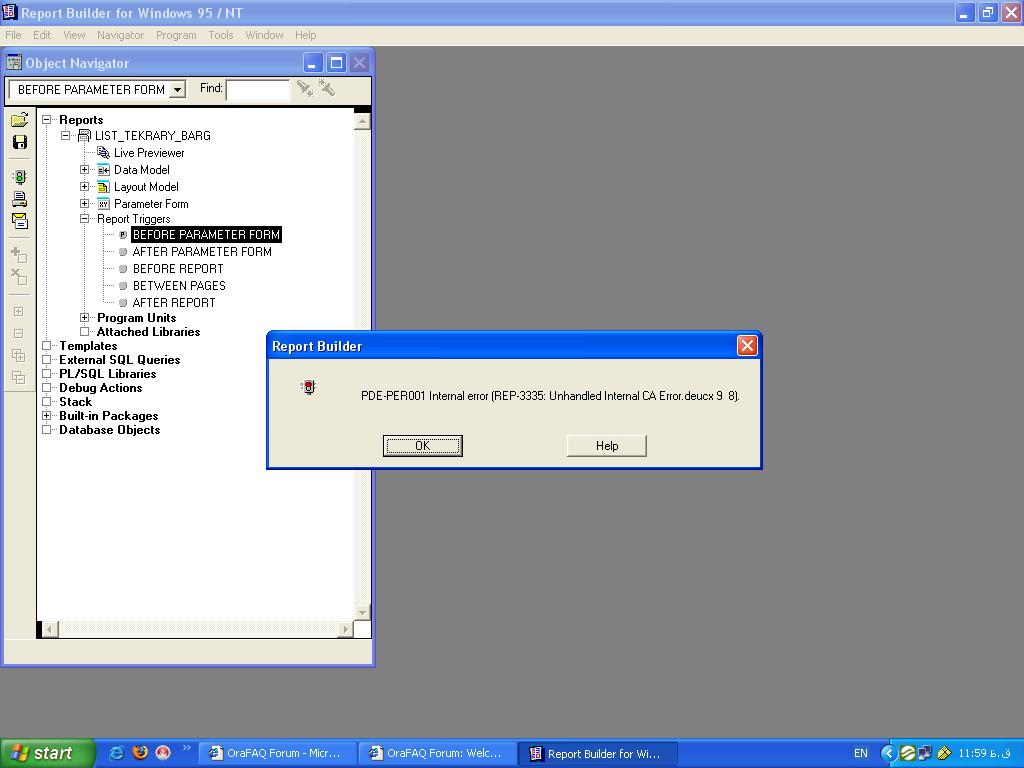The height and width of the screenshot is (768, 1024).
Task: Open the BEFORE PARAMETER FORM dropdown list
Action: (x=177, y=89)
